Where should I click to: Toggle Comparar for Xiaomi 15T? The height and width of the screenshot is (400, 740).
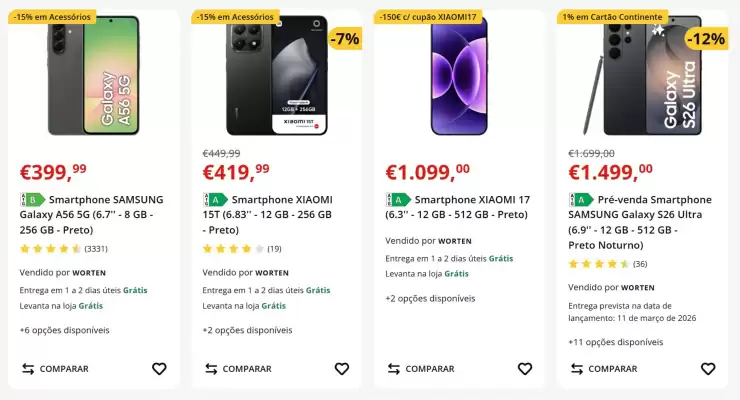pyautogui.click(x=238, y=369)
